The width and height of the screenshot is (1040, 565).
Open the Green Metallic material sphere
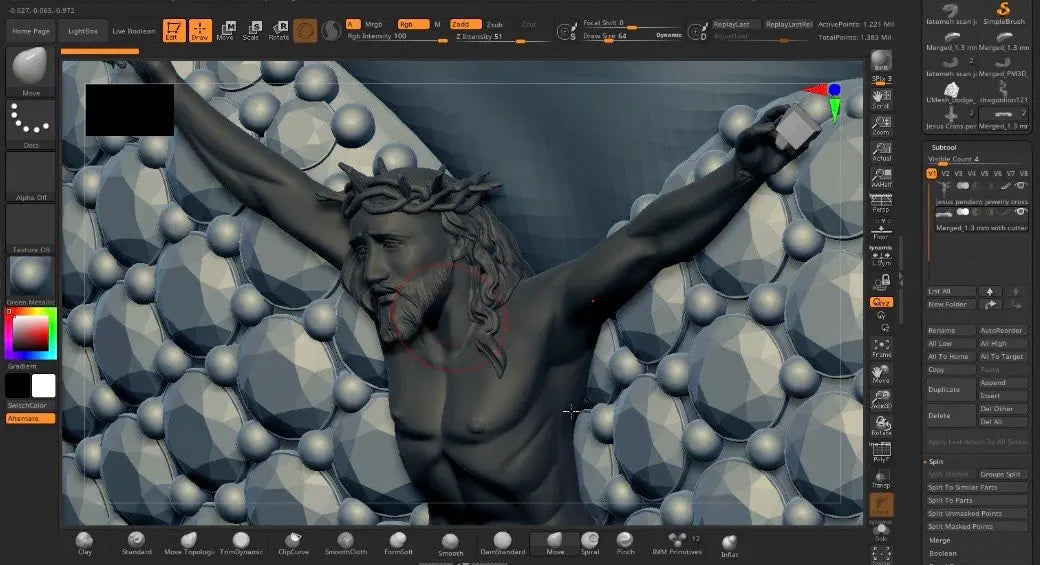[31, 281]
